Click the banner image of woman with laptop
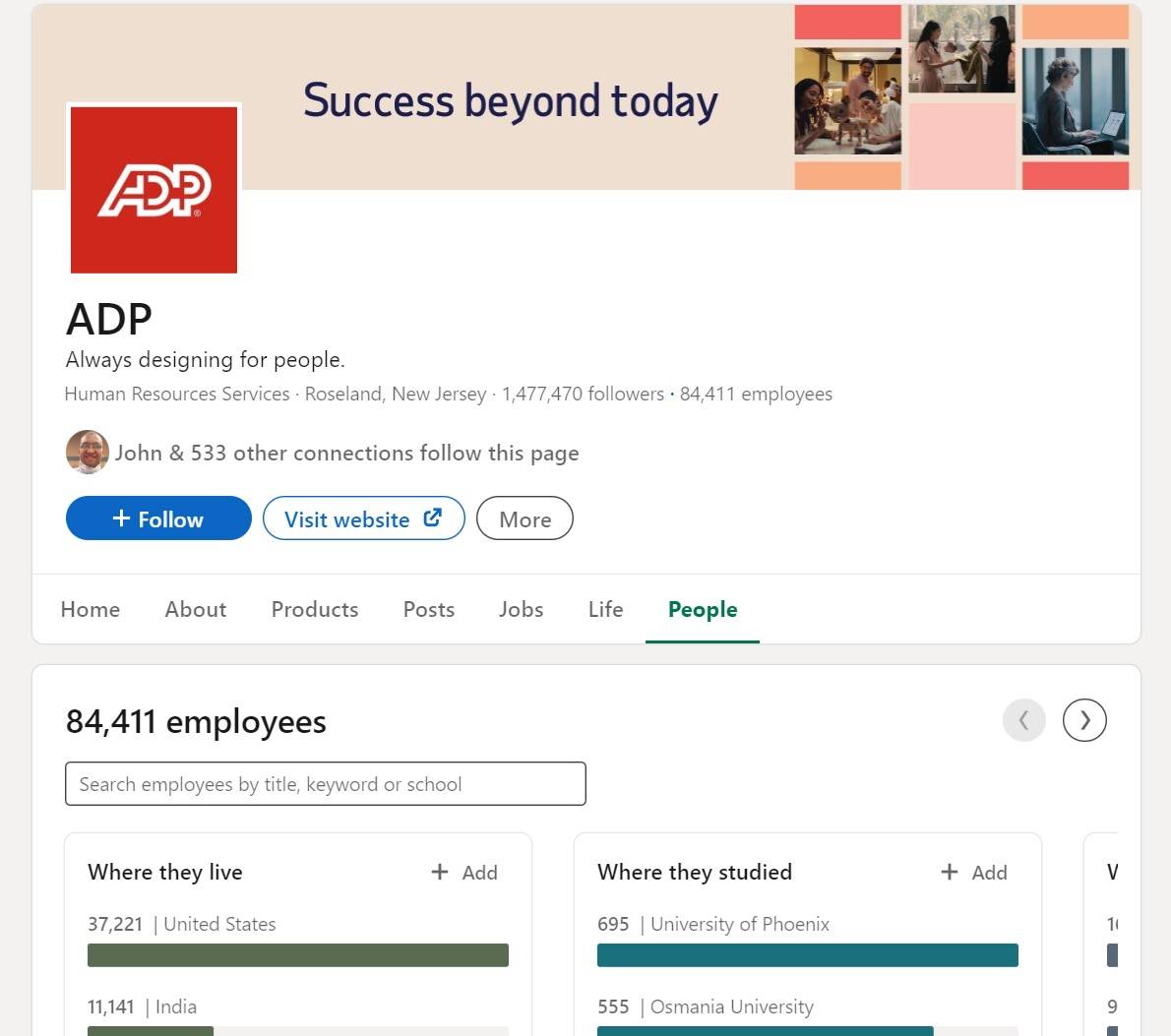Image resolution: width=1171 pixels, height=1036 pixels. coord(1075,101)
